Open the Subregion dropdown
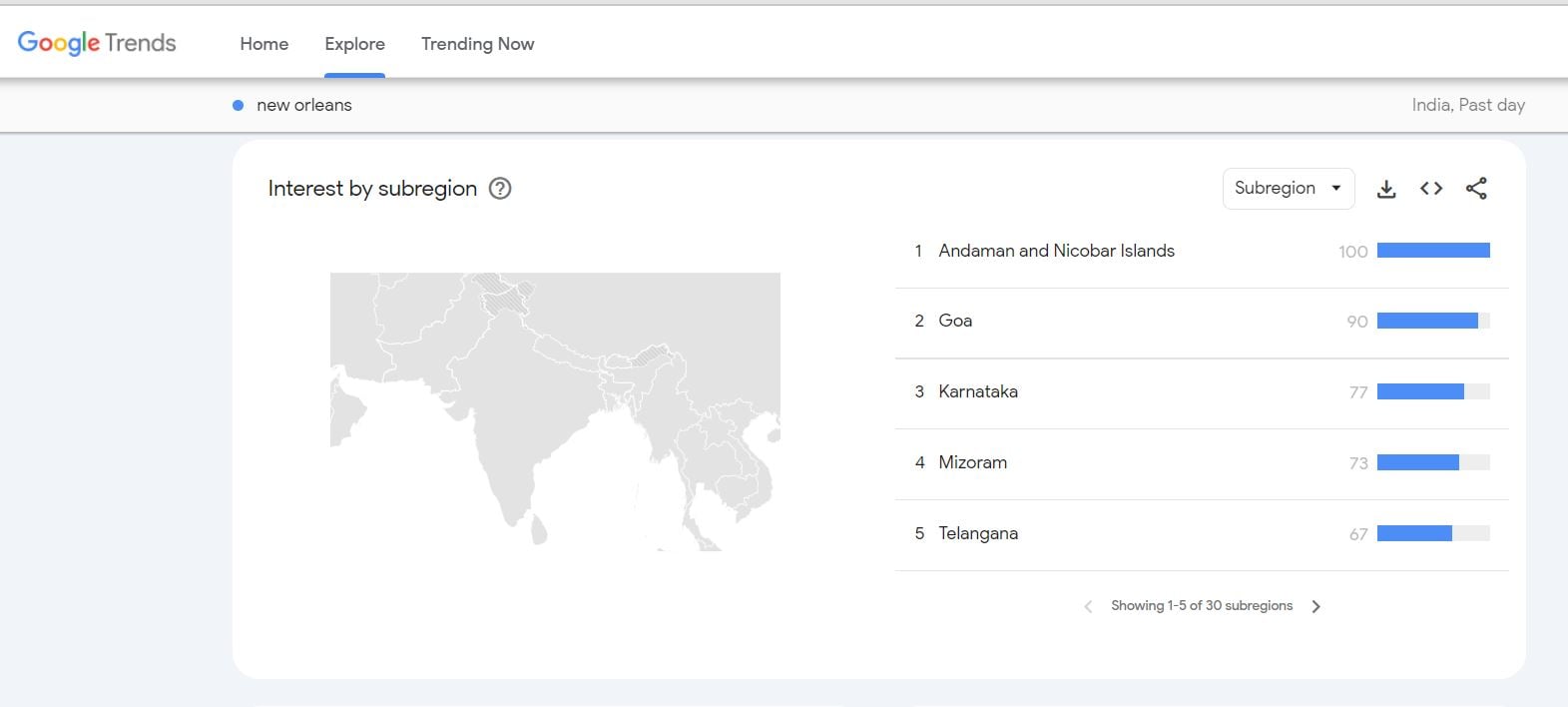1568x707 pixels. pos(1288,189)
